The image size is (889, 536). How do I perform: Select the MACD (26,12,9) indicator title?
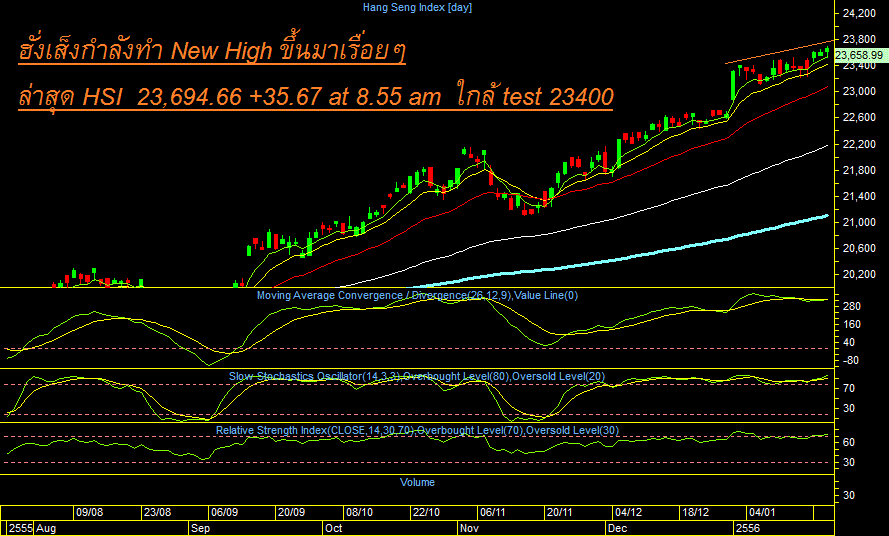417,295
